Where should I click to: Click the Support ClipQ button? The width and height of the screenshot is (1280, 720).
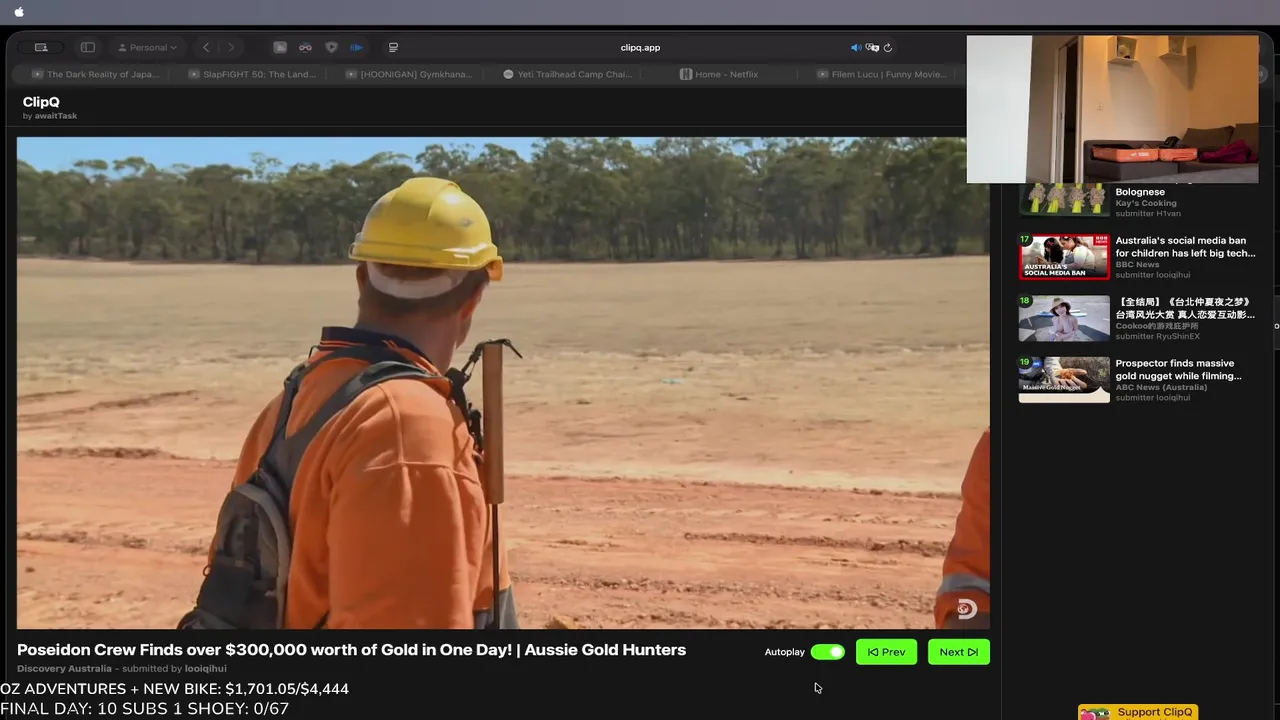click(1137, 712)
